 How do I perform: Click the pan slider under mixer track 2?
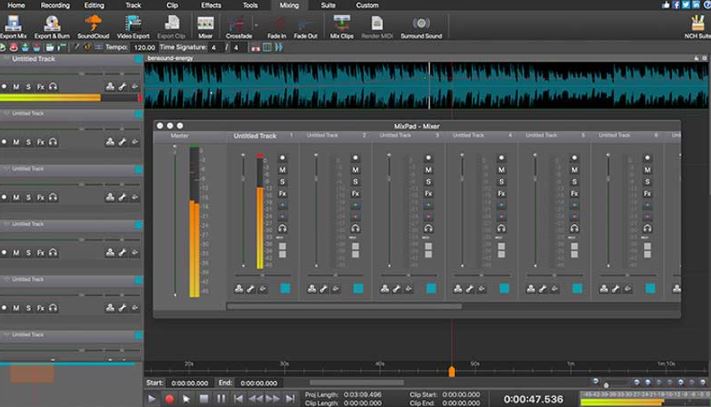pos(336,275)
